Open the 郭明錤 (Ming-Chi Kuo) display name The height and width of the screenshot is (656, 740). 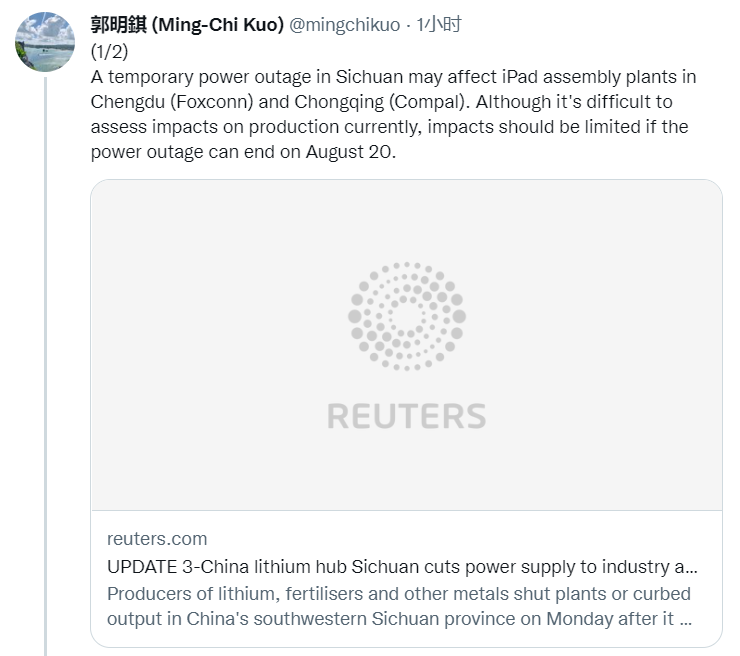186,25
